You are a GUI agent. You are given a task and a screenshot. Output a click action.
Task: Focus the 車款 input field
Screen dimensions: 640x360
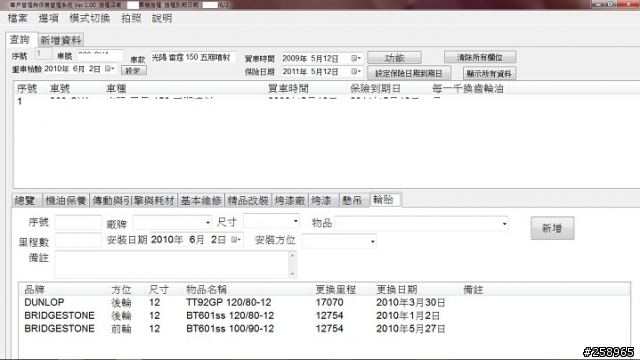coord(193,57)
